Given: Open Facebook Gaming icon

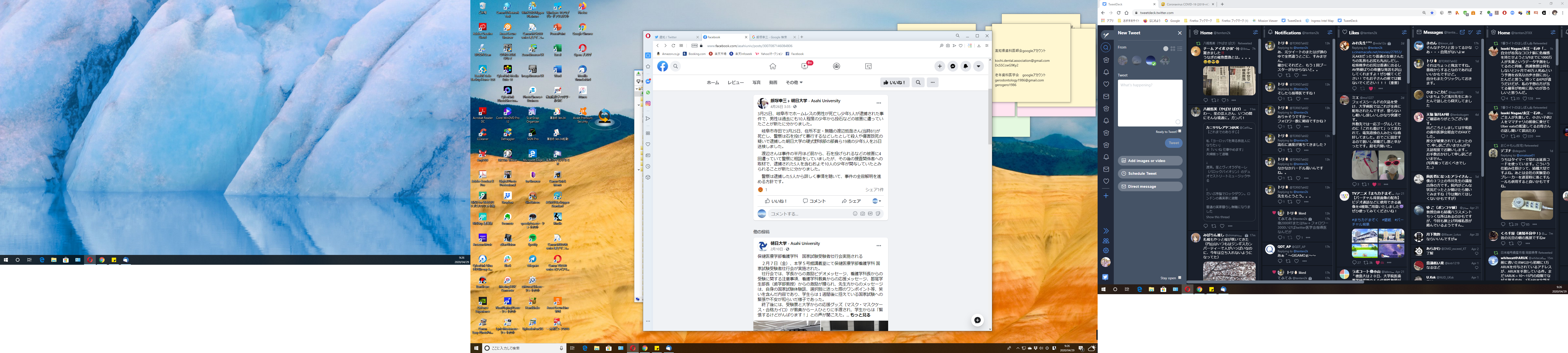Looking at the screenshot, I should point(869,66).
